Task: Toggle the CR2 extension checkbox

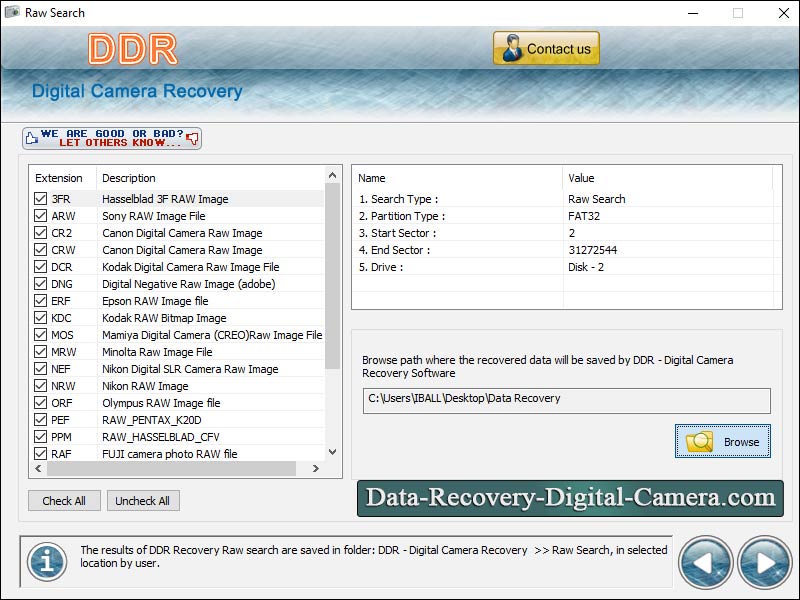Action: coord(40,233)
